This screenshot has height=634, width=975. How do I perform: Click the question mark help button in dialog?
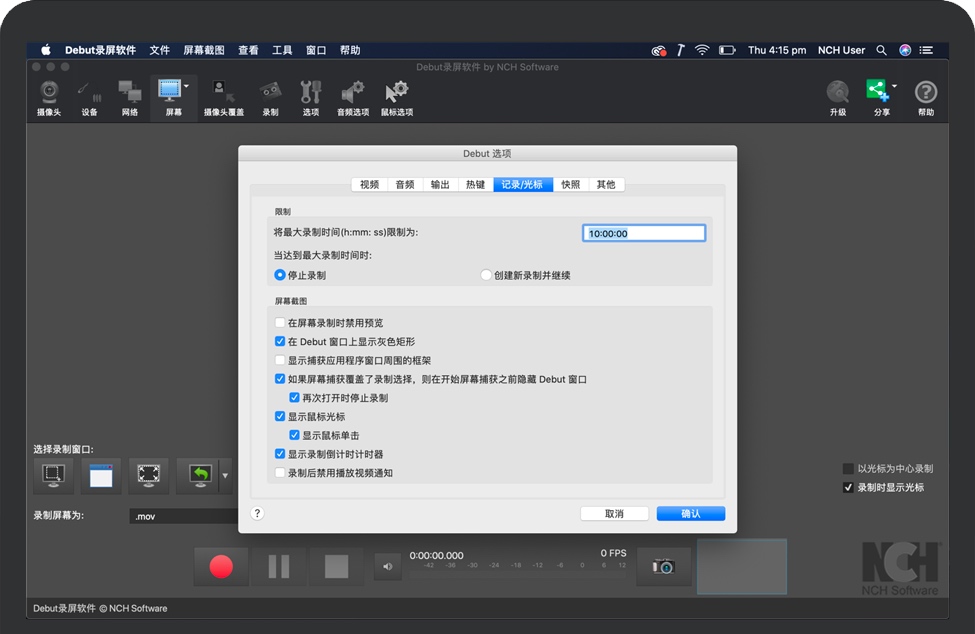tap(257, 513)
